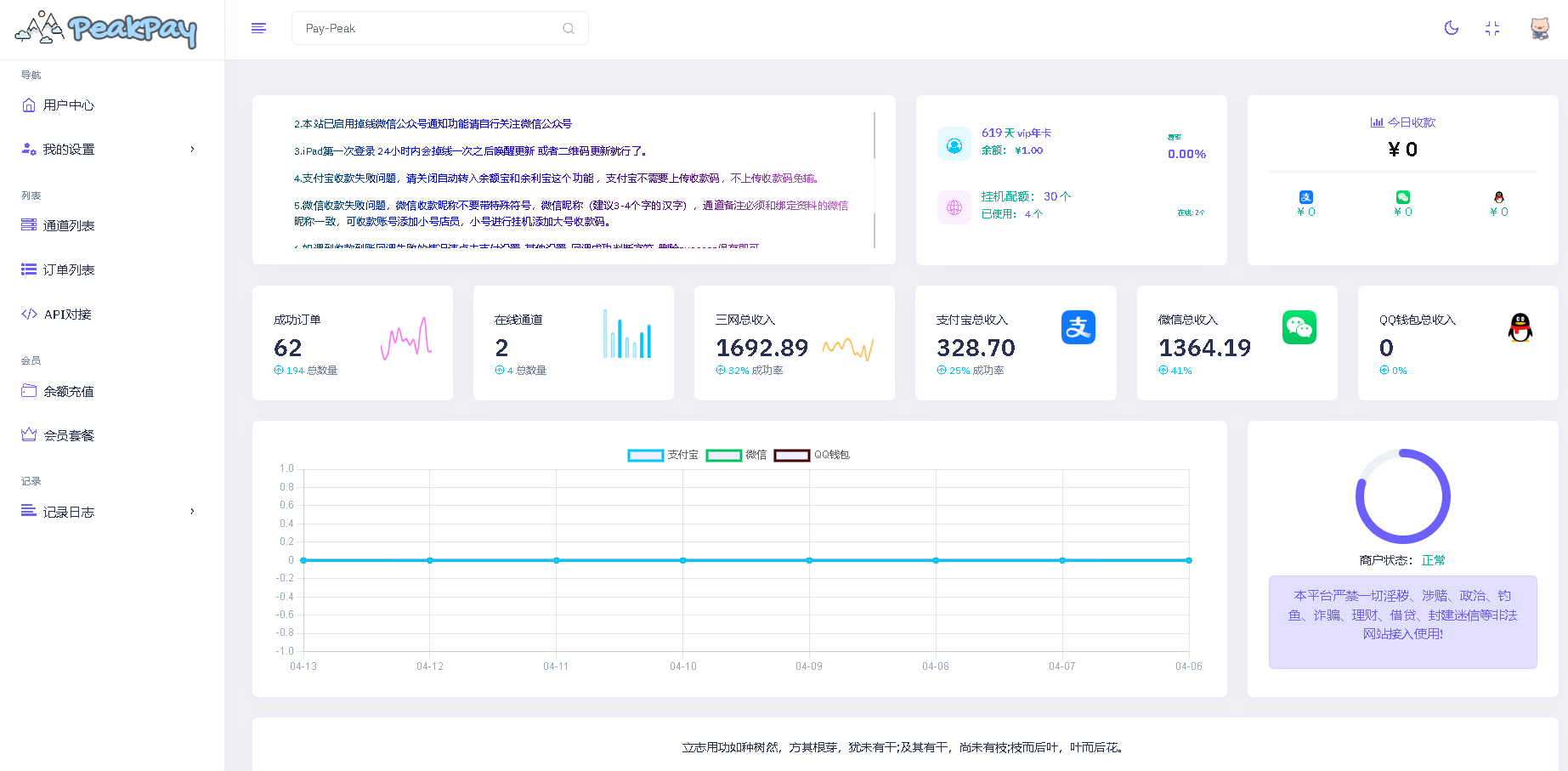Screen dimensions: 1568x771
Task: Click the QQ penguin in QQ钱包总收入 card
Action: point(1520,327)
